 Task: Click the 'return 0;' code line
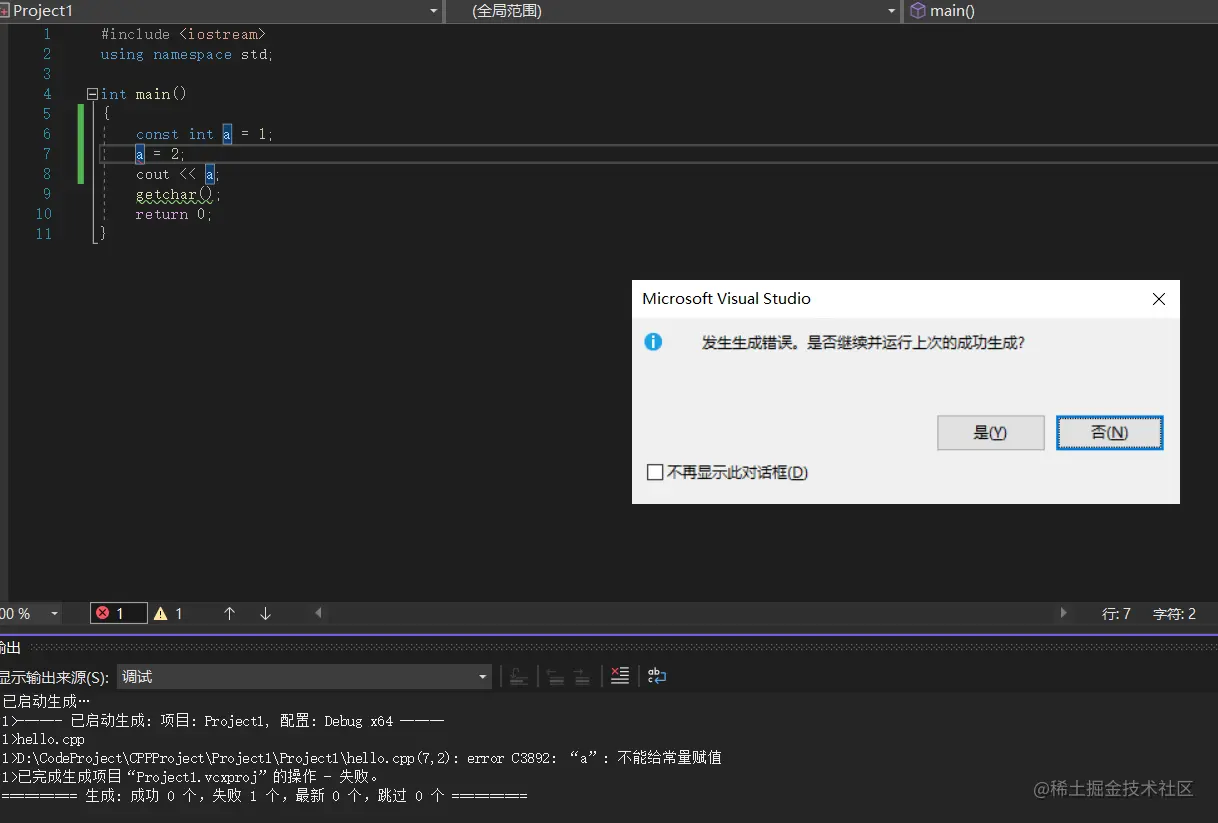click(x=174, y=214)
